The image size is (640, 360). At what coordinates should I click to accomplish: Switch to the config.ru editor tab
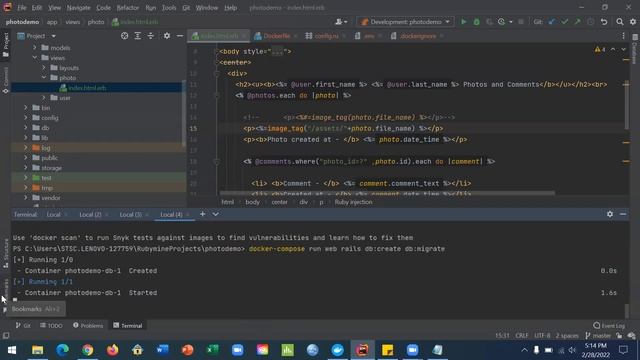point(325,36)
